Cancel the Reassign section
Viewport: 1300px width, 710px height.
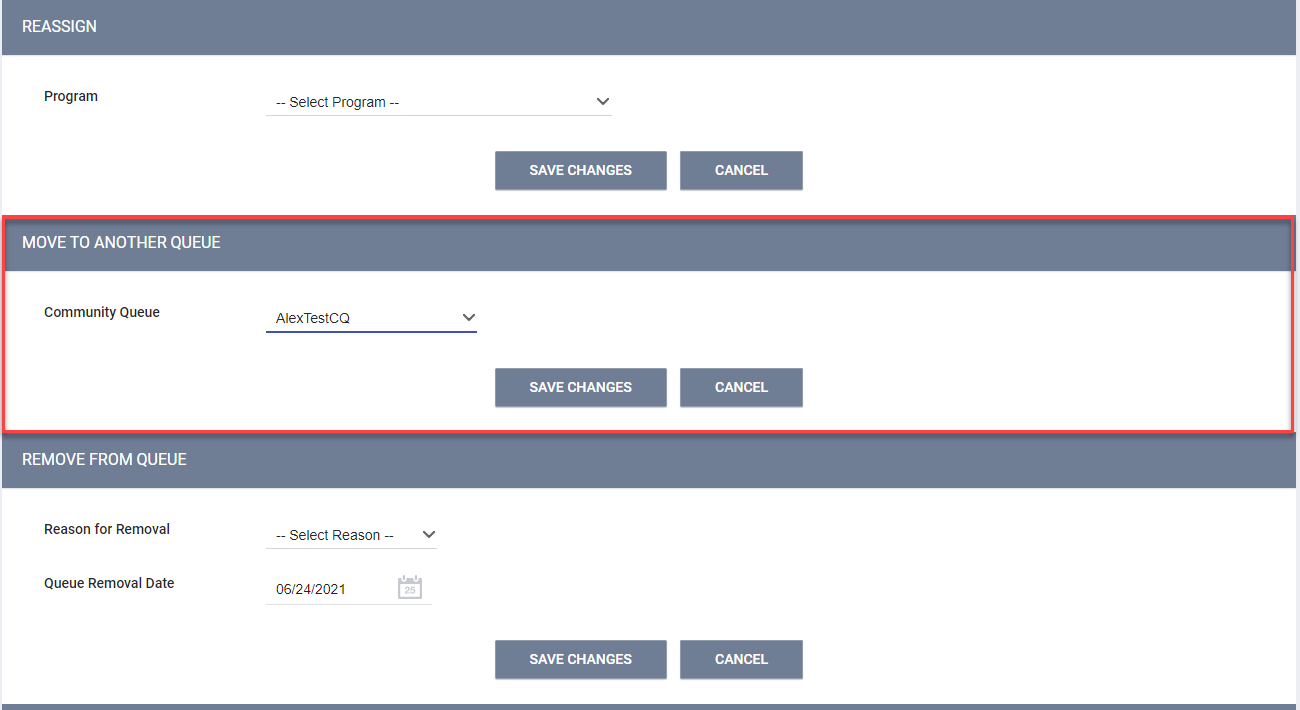(741, 170)
